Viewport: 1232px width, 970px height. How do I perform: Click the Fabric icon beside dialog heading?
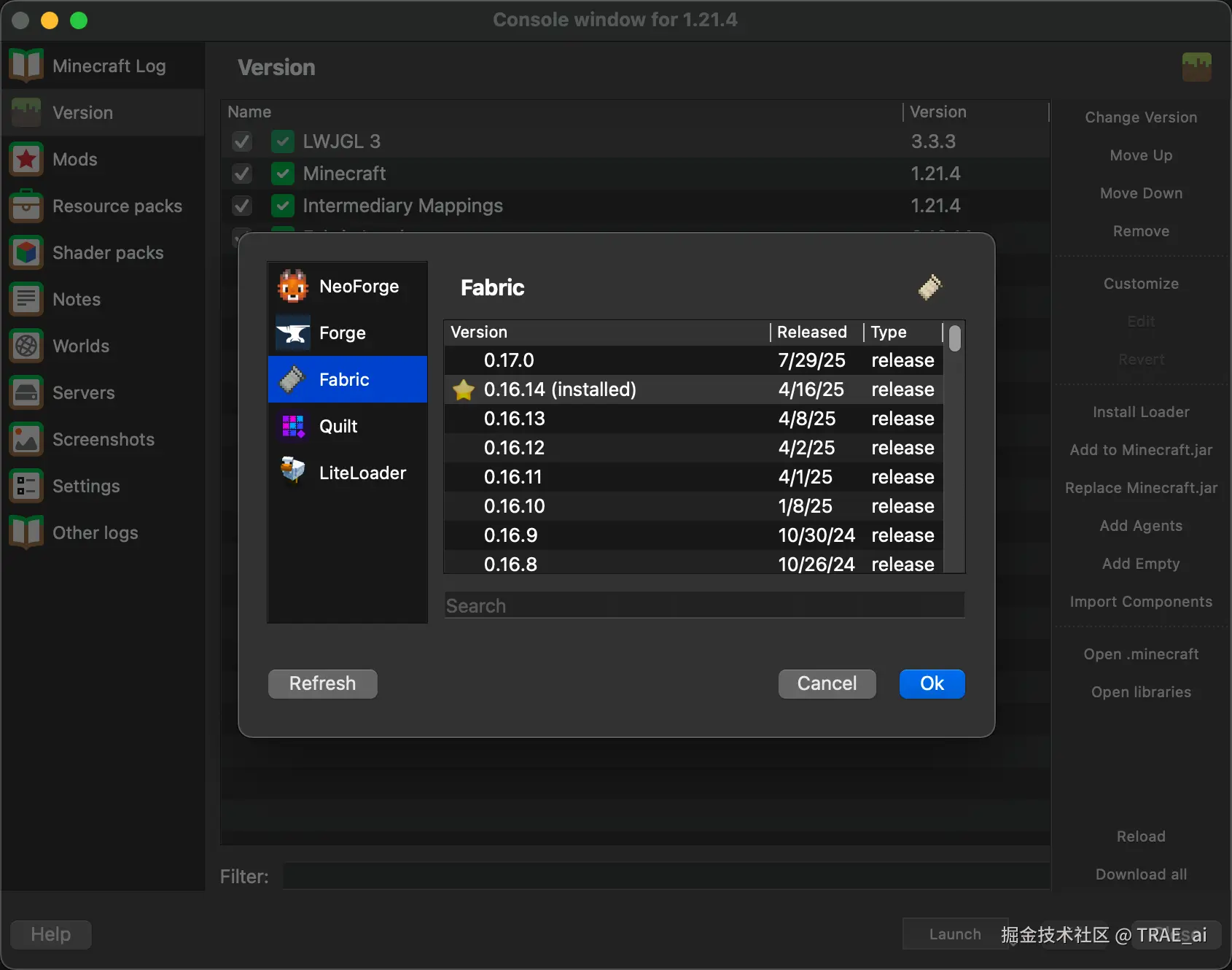(930, 287)
